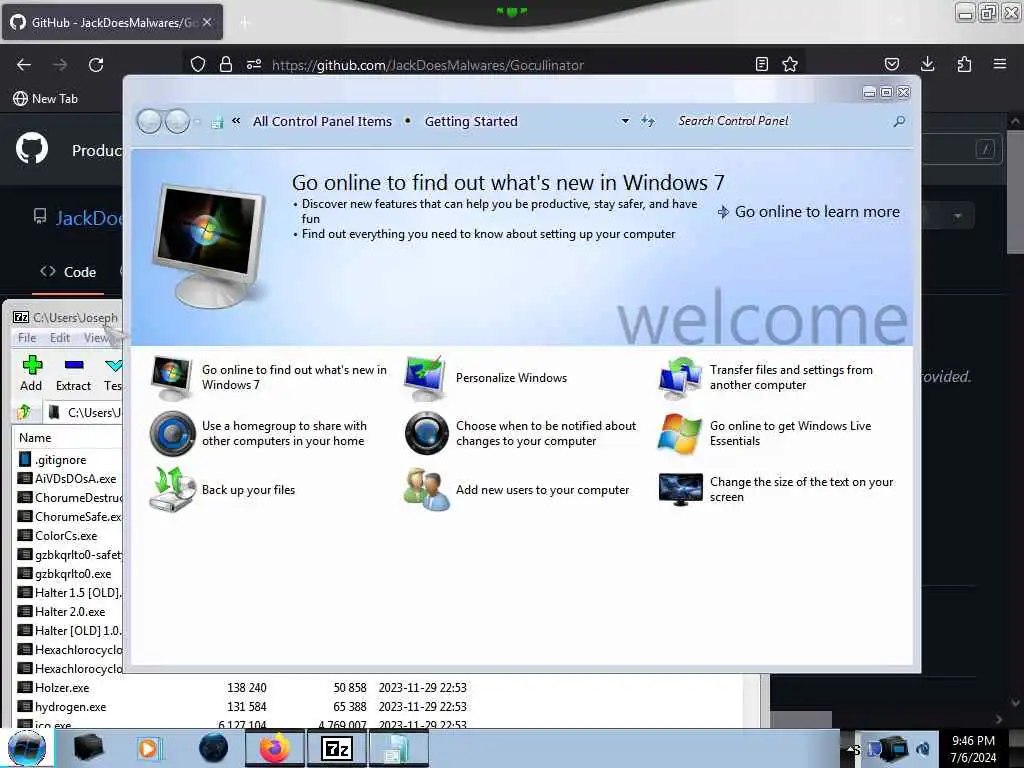
Task: Open the File menu in 7-Zip
Action: (27, 338)
